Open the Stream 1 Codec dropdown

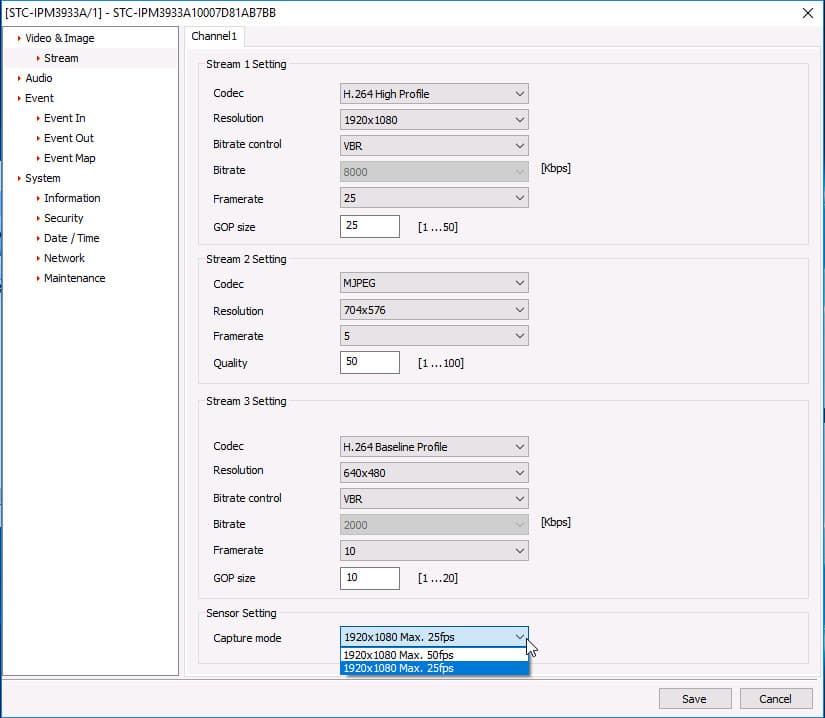pos(434,94)
